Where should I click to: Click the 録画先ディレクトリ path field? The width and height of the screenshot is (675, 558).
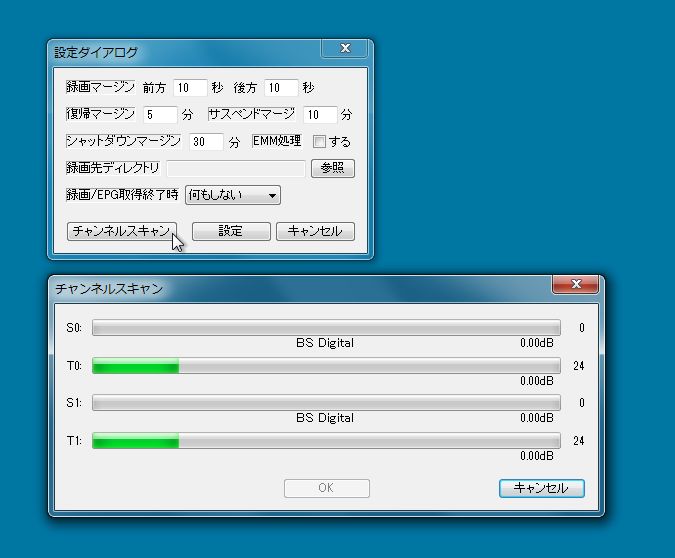(x=236, y=168)
